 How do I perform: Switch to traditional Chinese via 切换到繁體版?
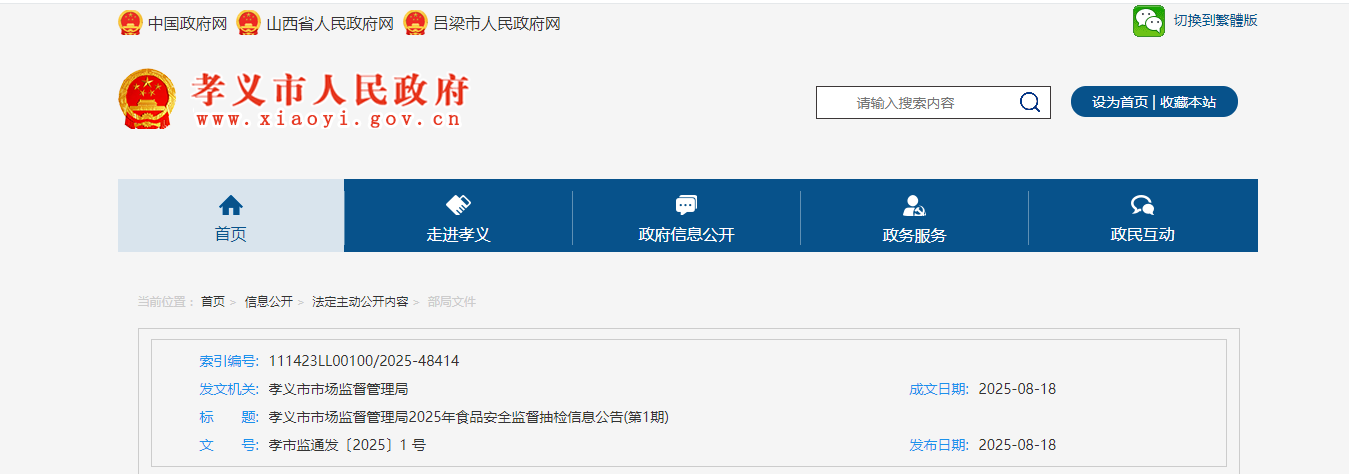click(x=1215, y=20)
